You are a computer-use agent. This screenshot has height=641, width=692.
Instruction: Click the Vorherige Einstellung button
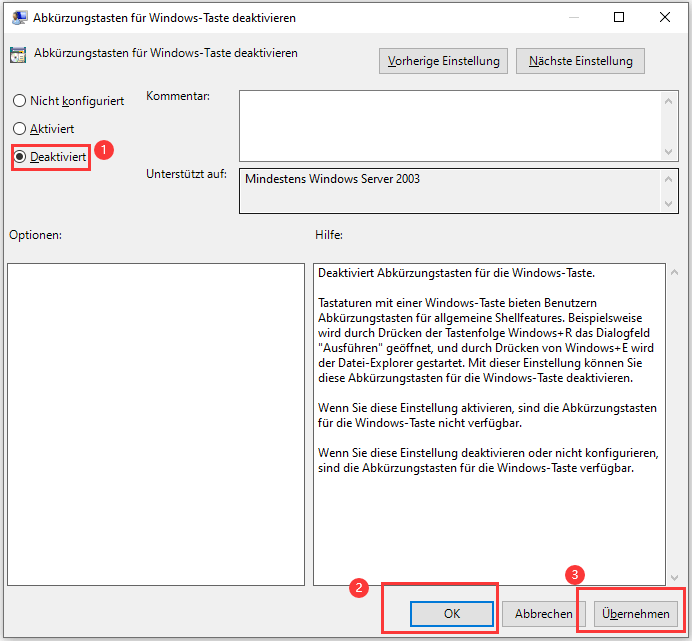pyautogui.click(x=443, y=61)
